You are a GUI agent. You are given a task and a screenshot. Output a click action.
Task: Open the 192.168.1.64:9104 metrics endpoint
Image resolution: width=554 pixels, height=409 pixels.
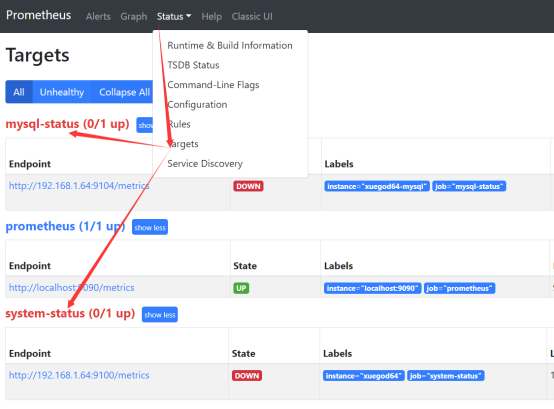pyautogui.click(x=79, y=186)
